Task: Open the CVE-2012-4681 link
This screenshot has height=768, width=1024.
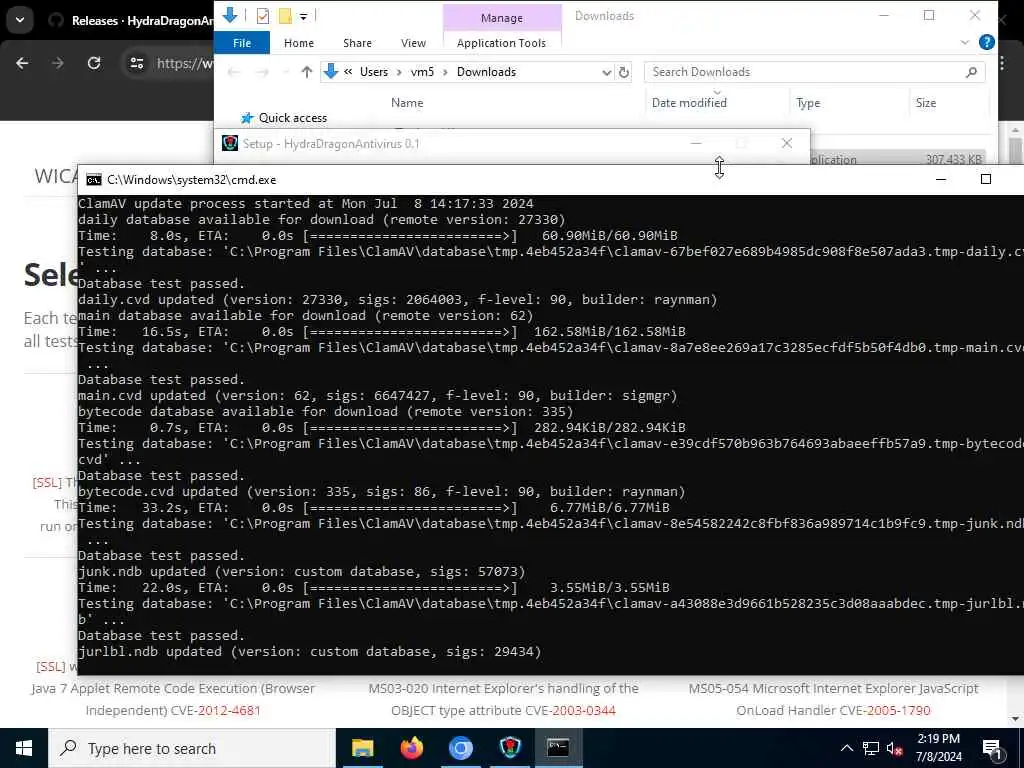Action: pos(229,711)
